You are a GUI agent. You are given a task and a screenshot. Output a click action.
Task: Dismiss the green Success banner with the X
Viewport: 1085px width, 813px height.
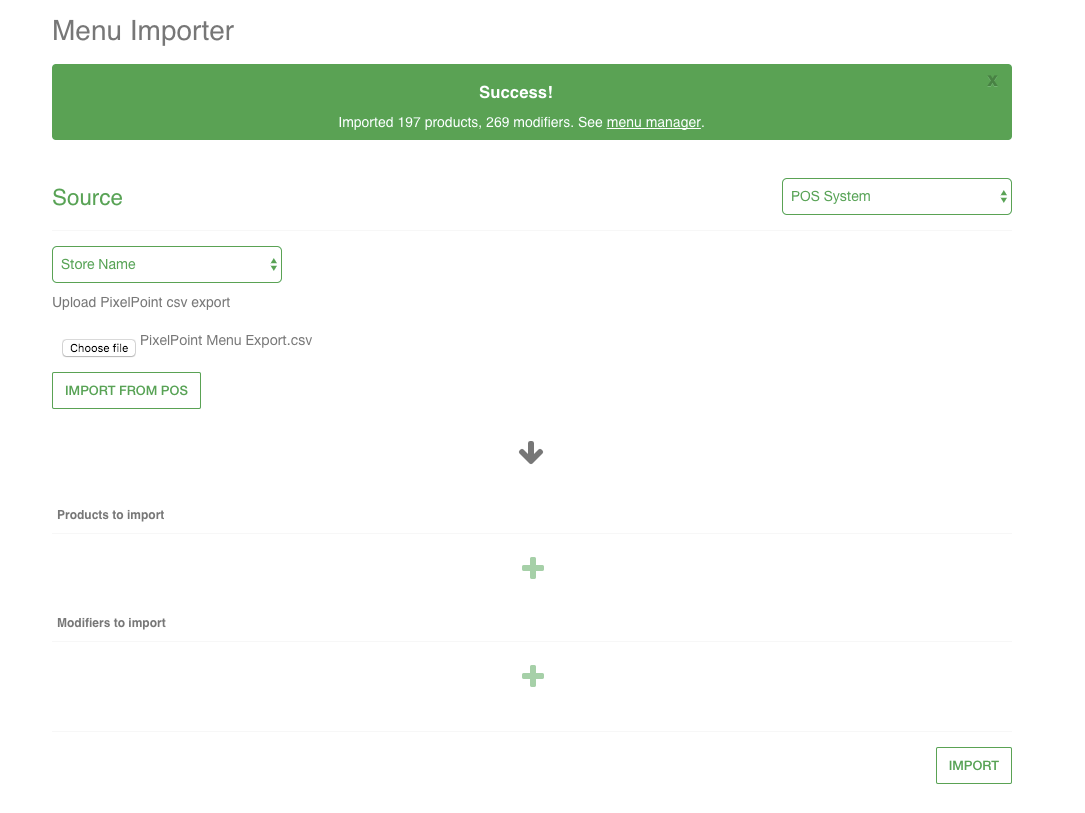pos(992,81)
